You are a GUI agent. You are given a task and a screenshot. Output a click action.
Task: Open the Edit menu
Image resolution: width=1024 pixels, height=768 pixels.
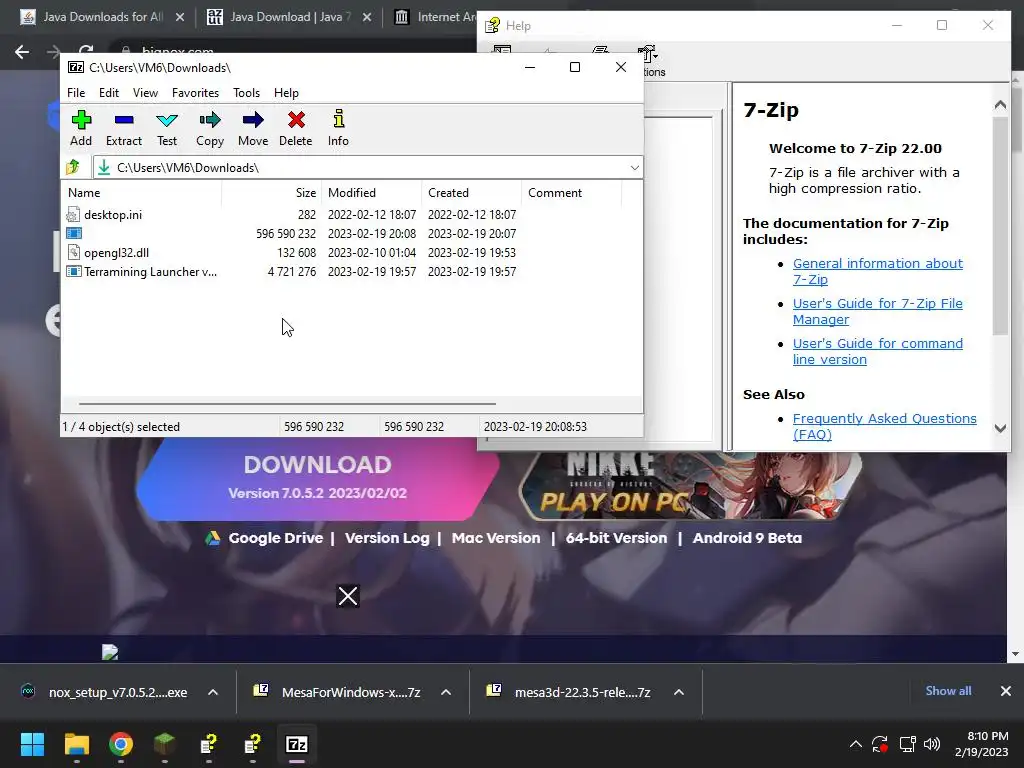(108, 93)
